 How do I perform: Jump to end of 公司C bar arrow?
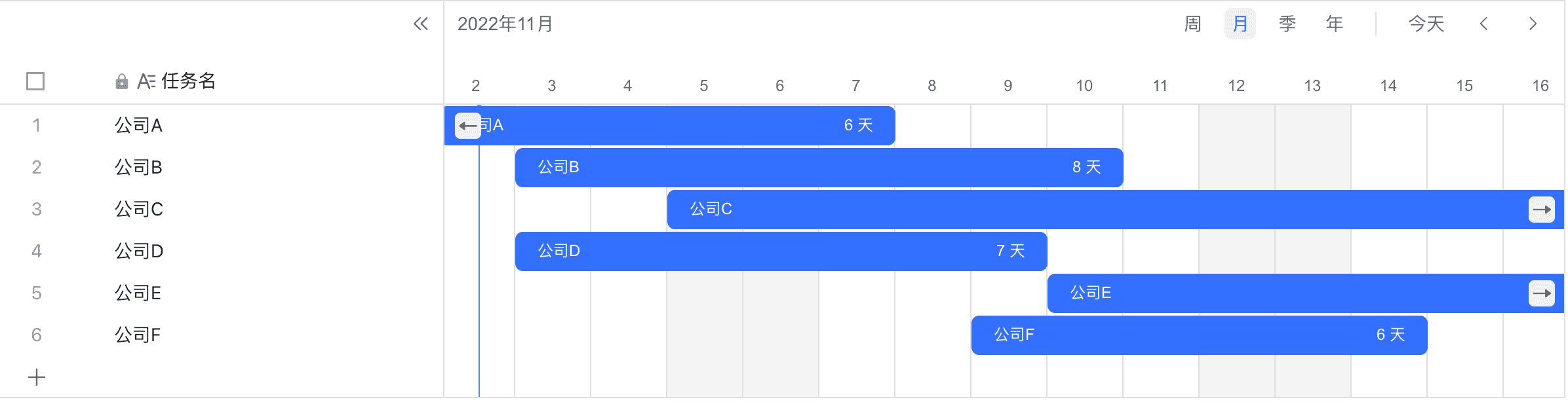1542,210
